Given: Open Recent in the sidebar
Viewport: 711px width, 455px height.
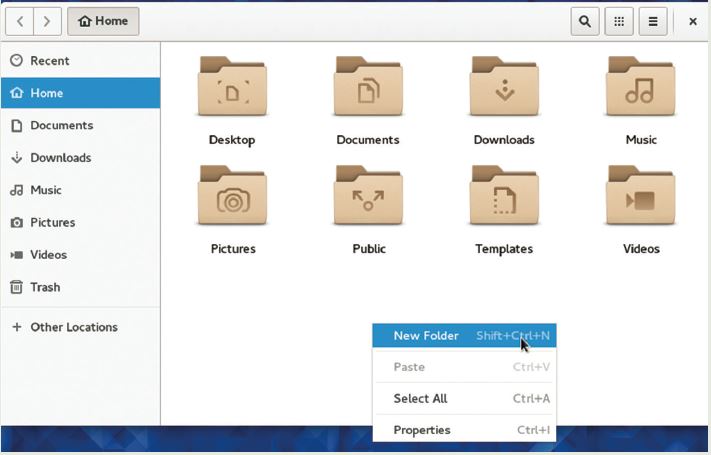Looking at the screenshot, I should click(81, 61).
